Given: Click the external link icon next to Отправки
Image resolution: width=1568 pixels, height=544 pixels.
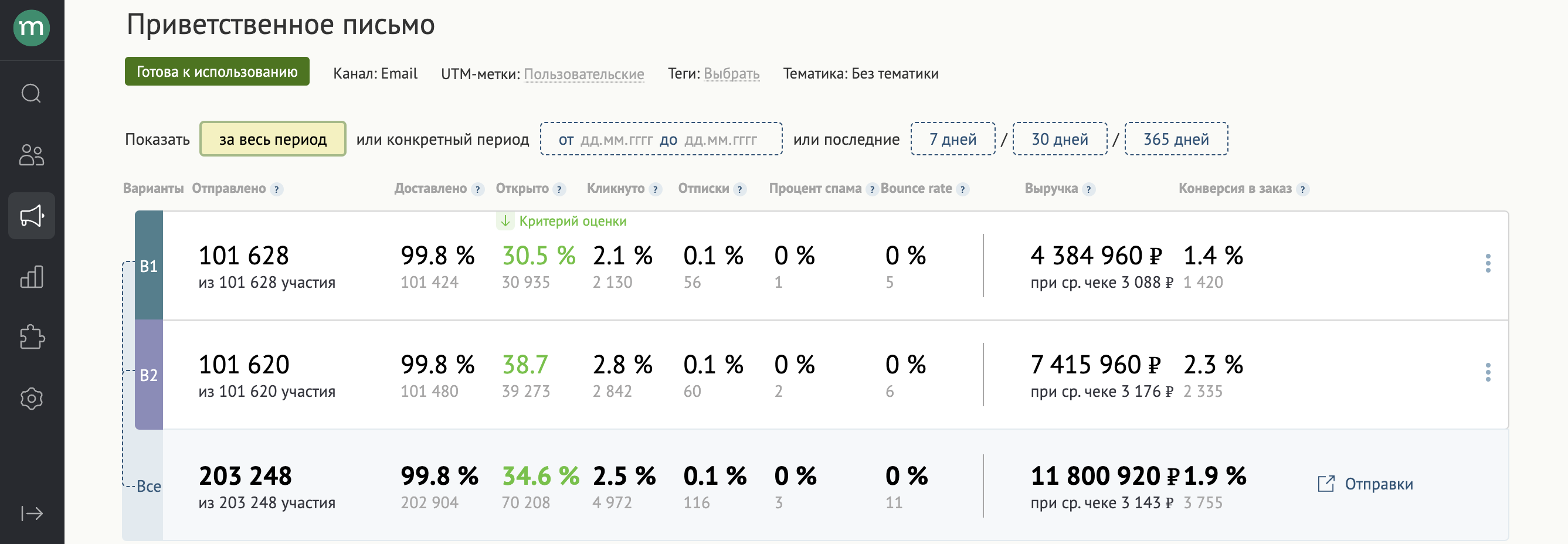Looking at the screenshot, I should pyautogui.click(x=1326, y=484).
